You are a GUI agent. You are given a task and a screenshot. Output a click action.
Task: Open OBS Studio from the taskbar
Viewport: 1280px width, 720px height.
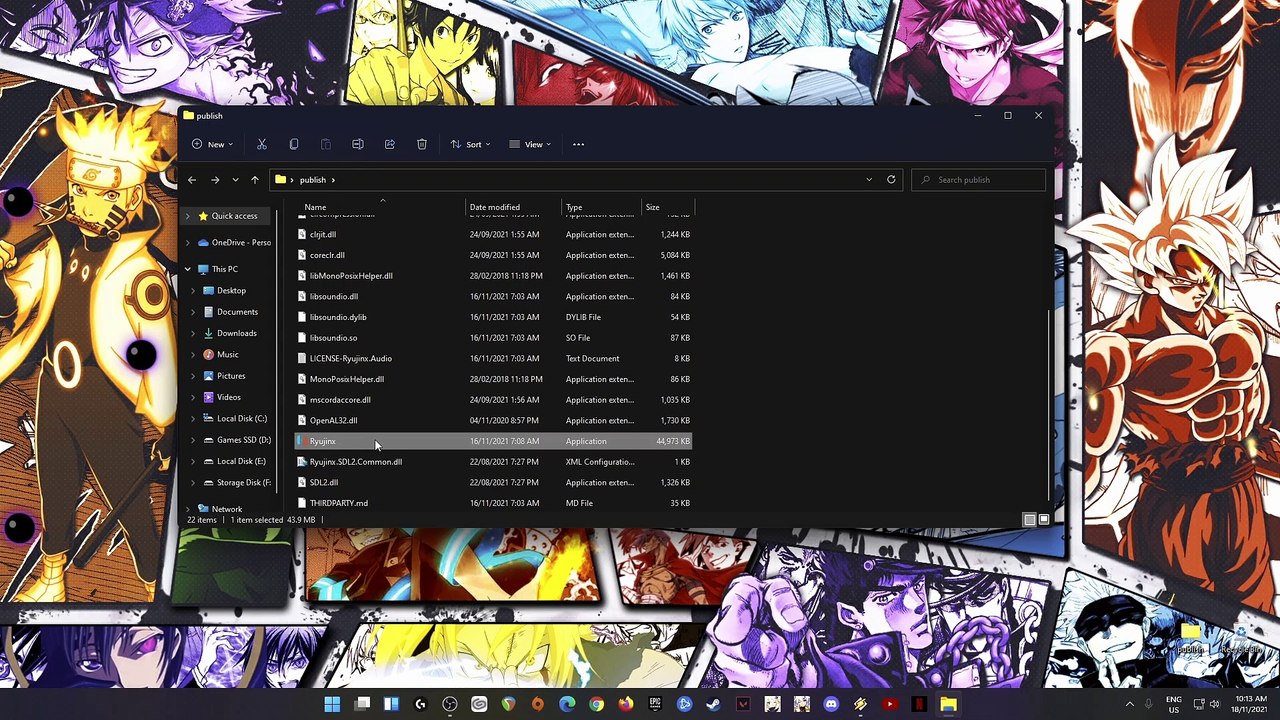(x=450, y=704)
